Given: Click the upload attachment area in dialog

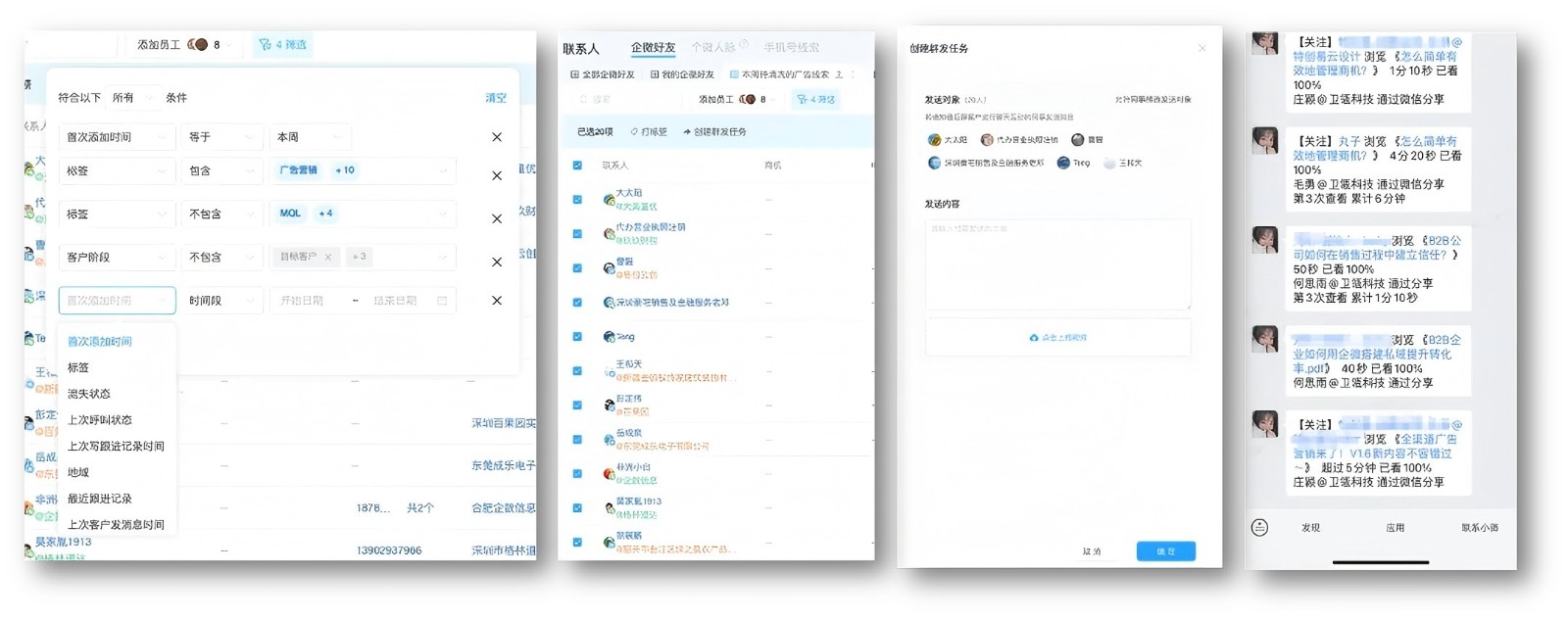Looking at the screenshot, I should tap(1058, 337).
